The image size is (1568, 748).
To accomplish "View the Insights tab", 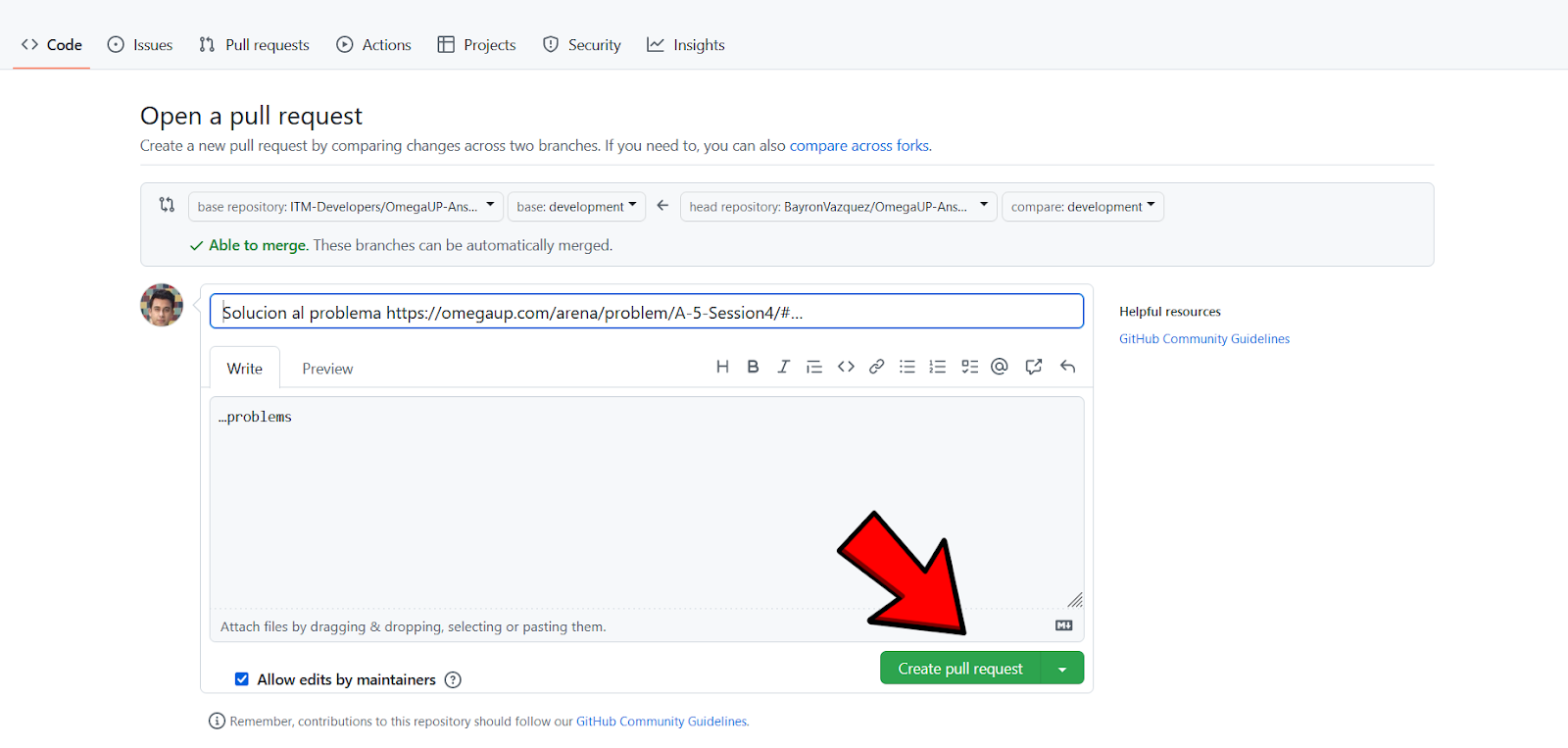I will [686, 45].
